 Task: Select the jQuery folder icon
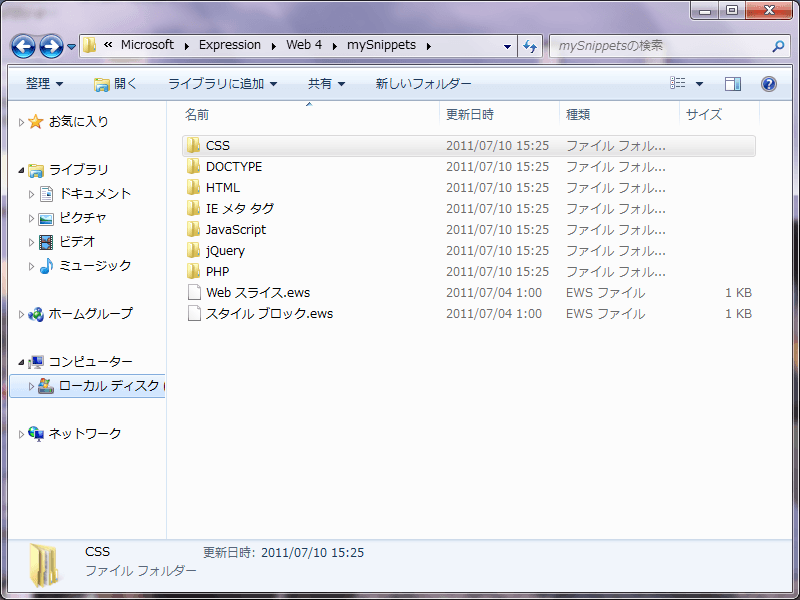tap(193, 251)
